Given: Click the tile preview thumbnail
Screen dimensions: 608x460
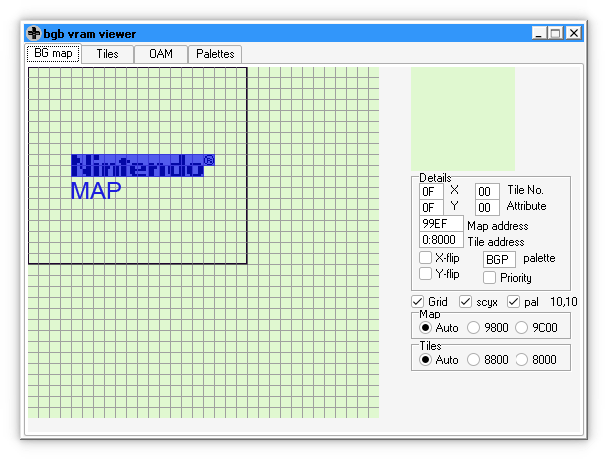Looking at the screenshot, I should click(x=463, y=119).
